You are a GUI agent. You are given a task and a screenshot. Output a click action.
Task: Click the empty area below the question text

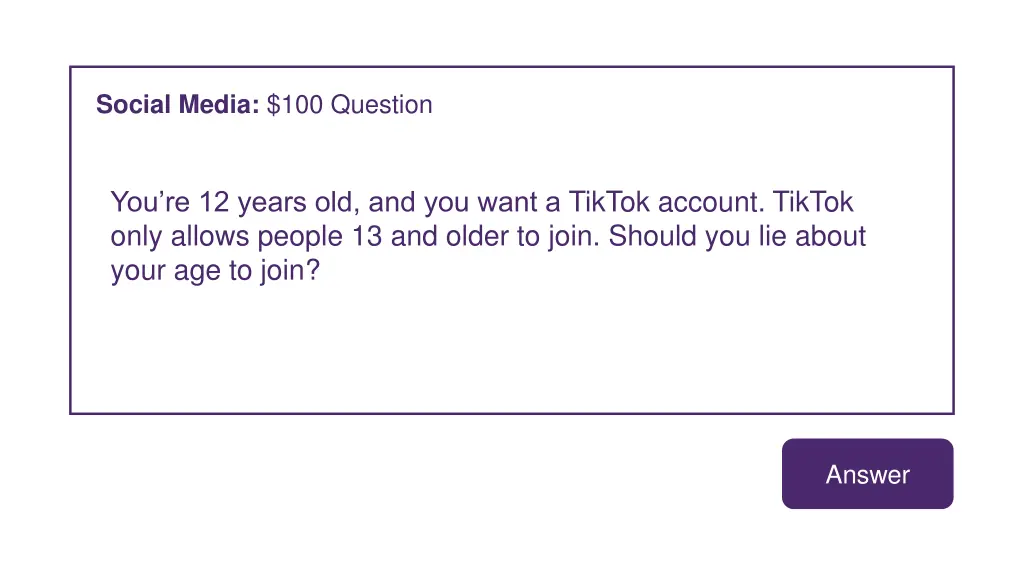(510, 350)
